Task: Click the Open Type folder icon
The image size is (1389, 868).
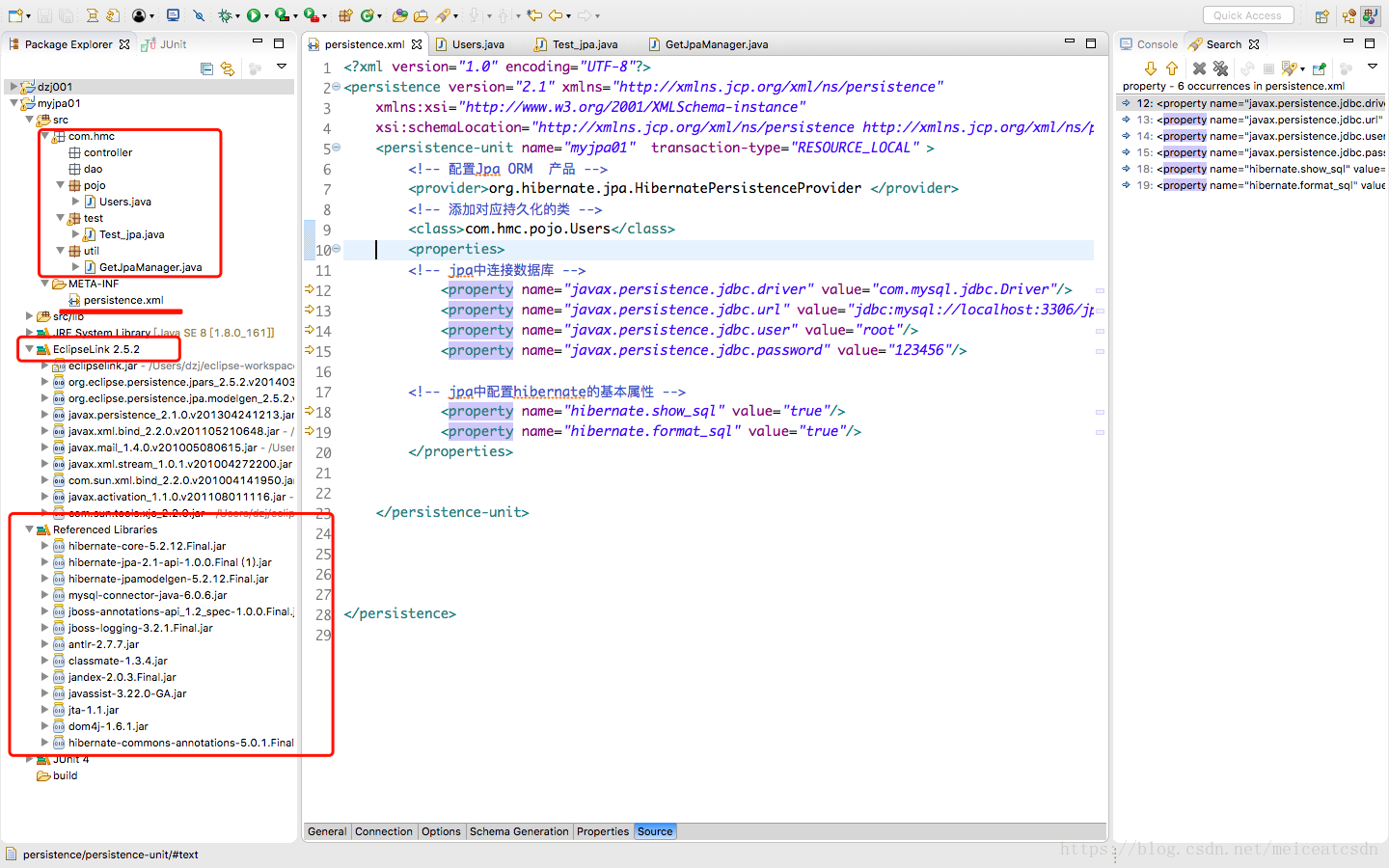Action: 399,15
